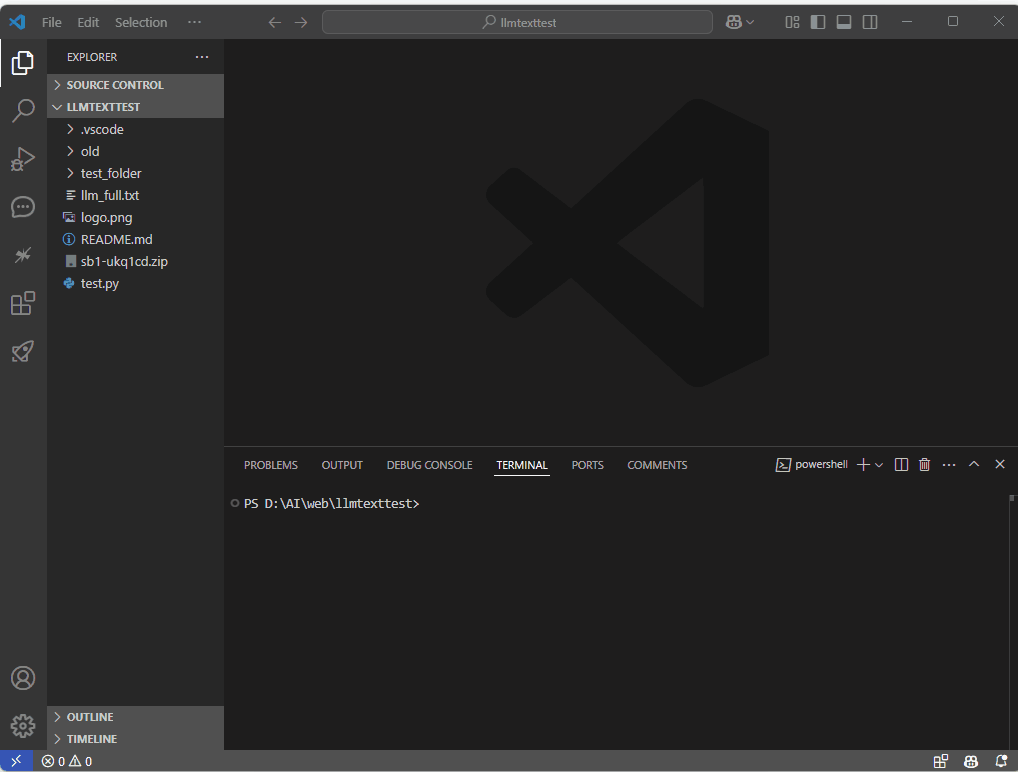The image size is (1018, 772).
Task: Expand the .vscode folder
Action: point(135,129)
